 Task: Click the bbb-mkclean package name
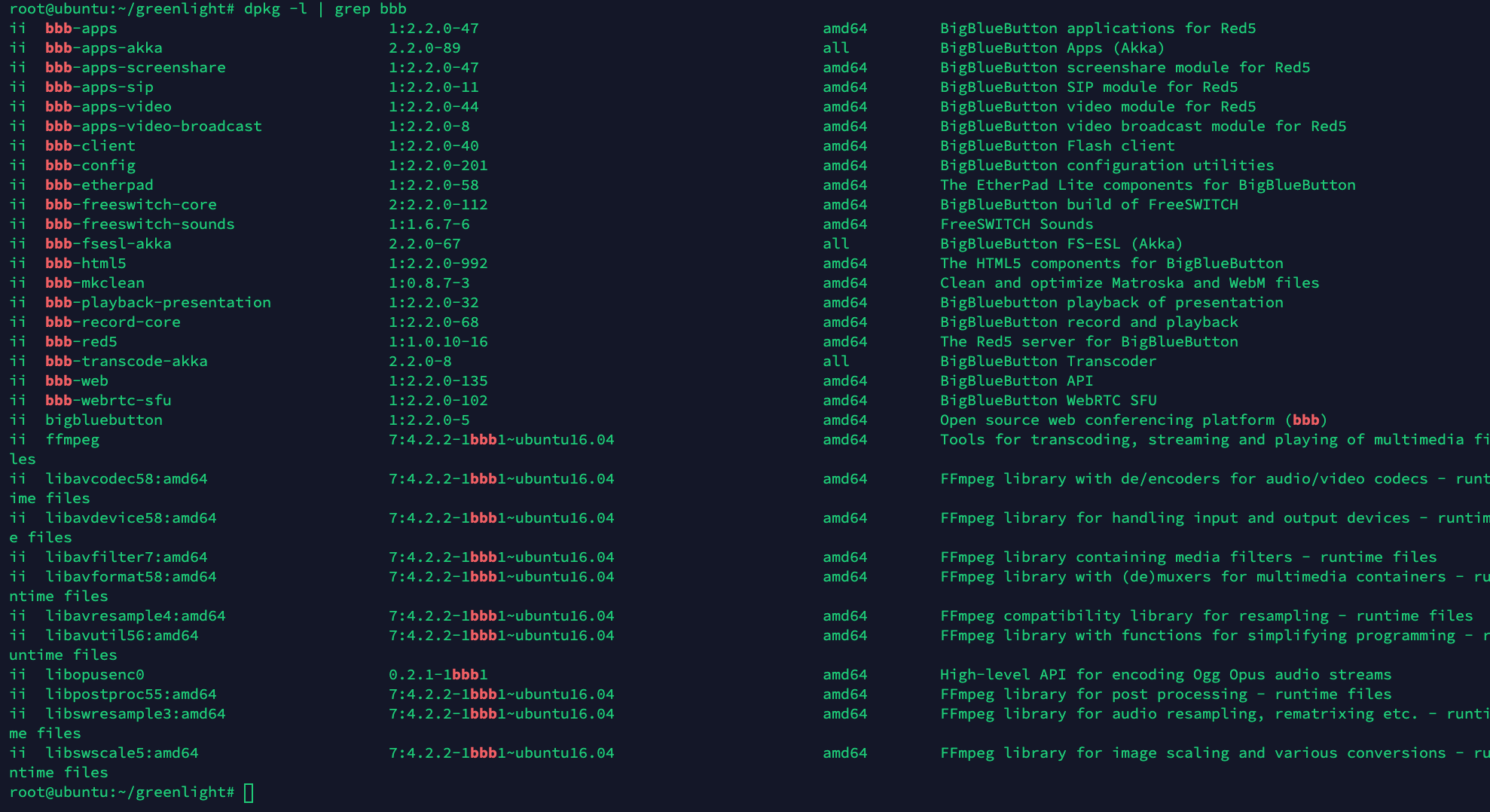click(95, 283)
